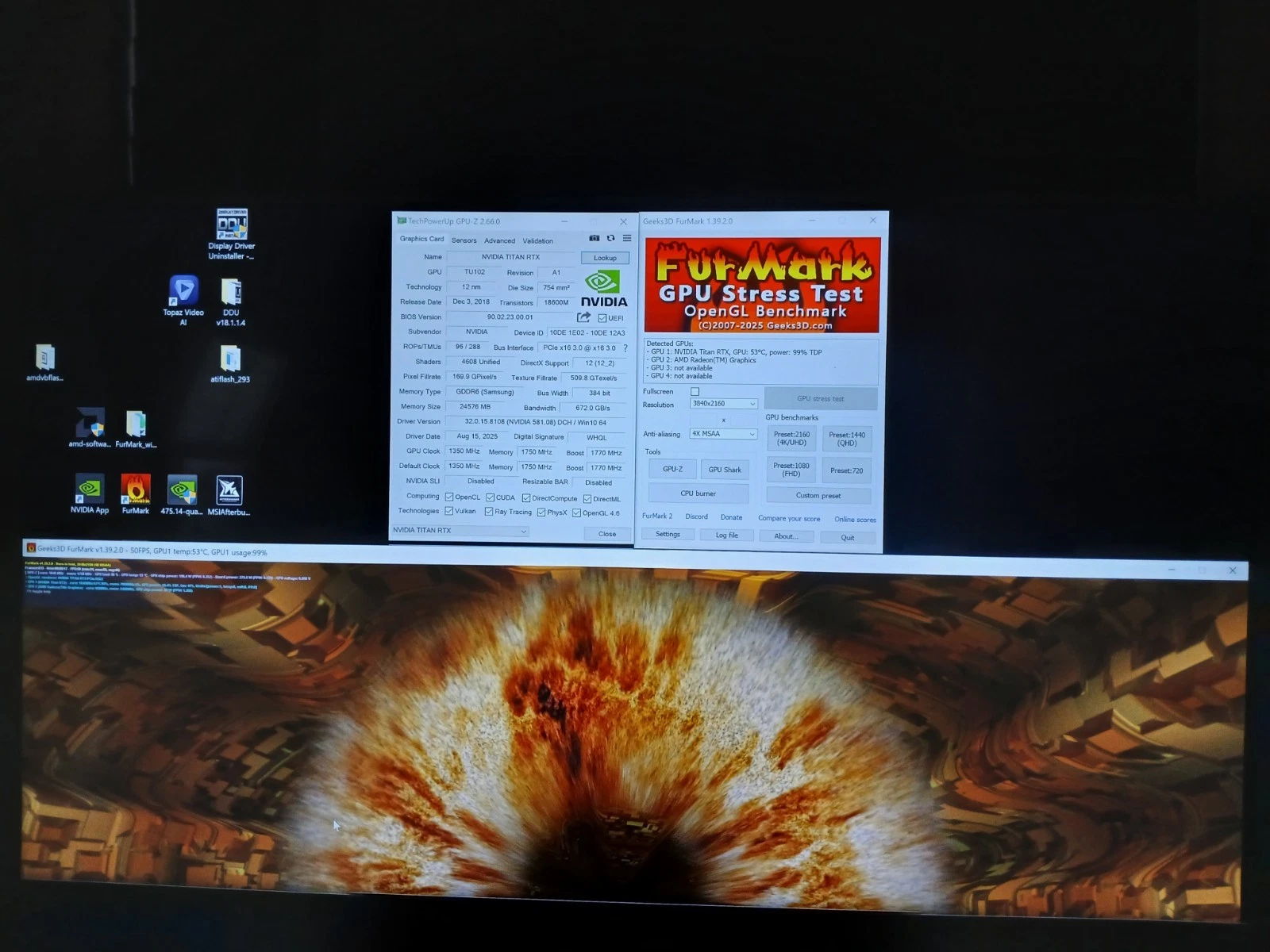Switch to the Sensors tab in GPU-Z
1270x952 pixels.
pos(464,240)
